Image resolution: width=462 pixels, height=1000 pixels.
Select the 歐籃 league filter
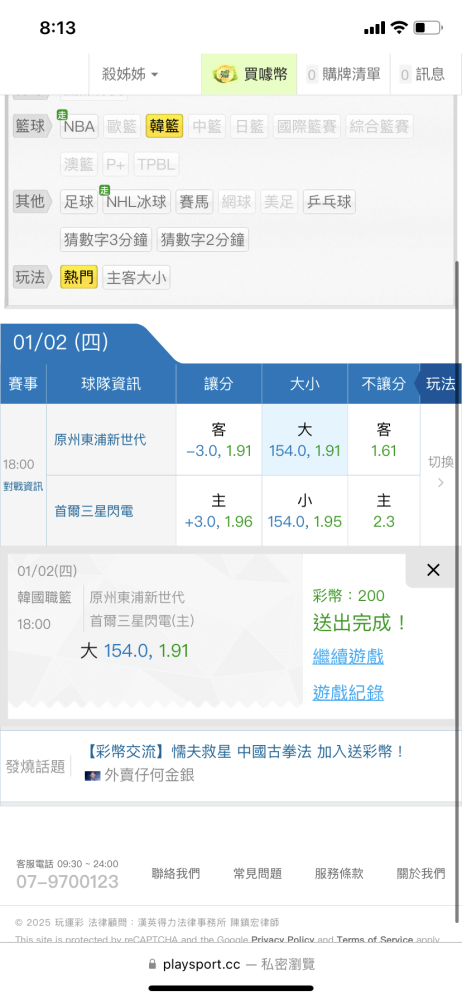121,126
